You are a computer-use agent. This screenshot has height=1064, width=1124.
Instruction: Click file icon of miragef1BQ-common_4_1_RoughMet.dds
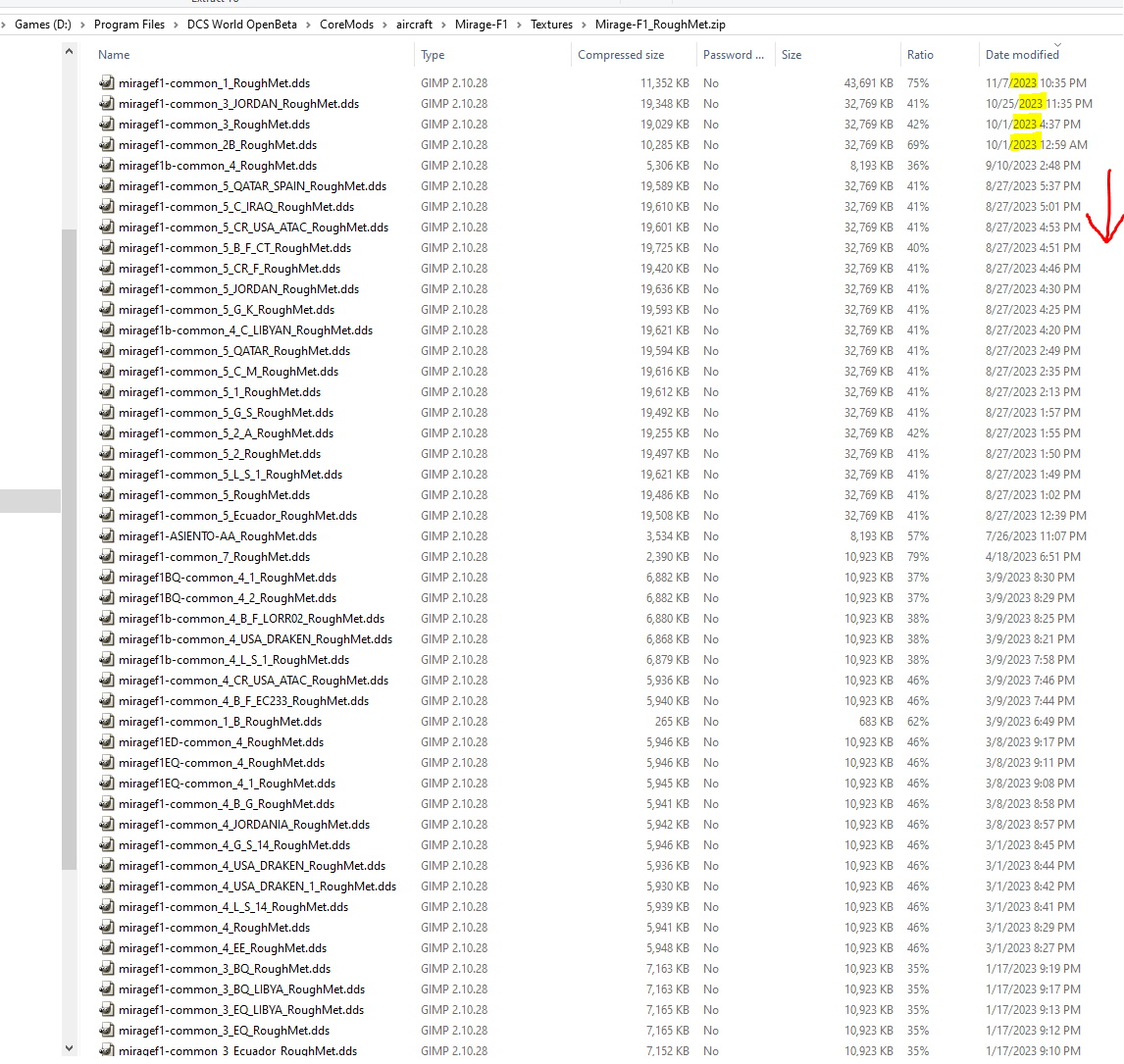[107, 578]
